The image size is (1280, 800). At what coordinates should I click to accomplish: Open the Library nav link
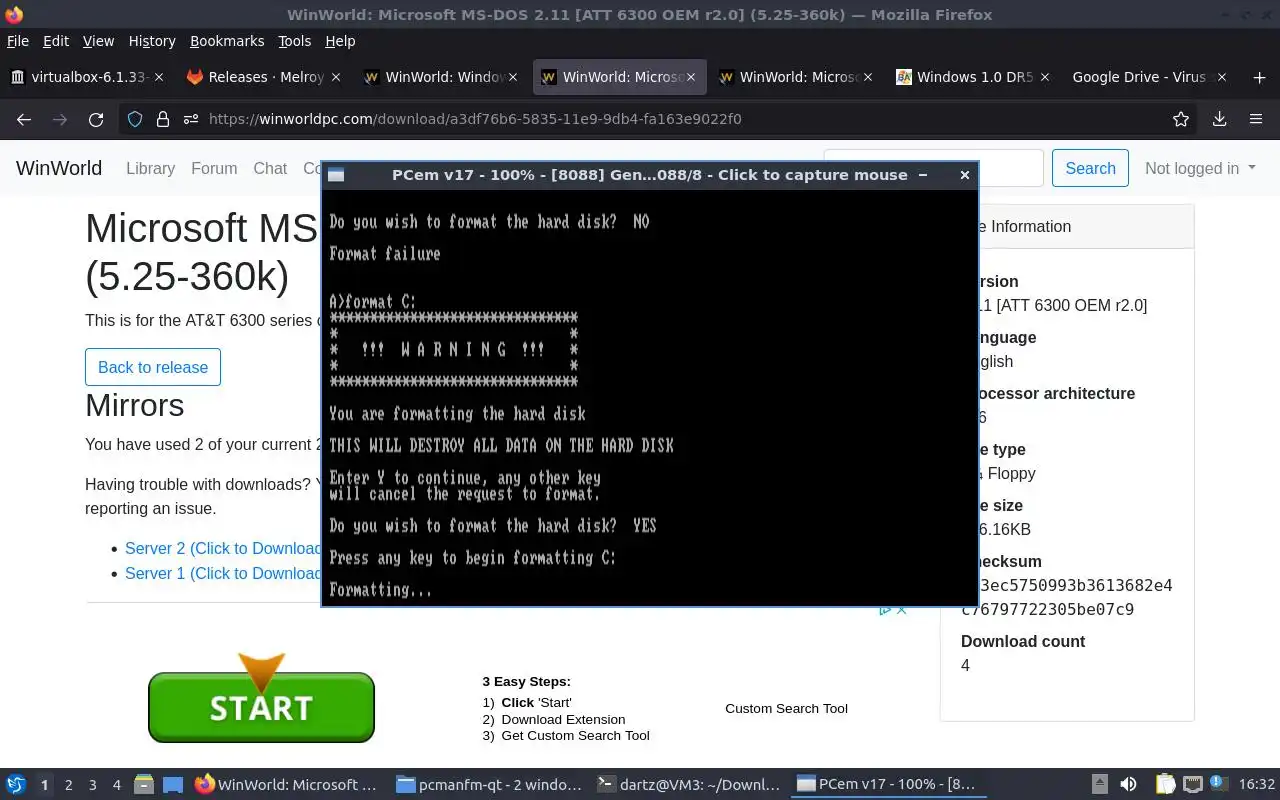[150, 168]
